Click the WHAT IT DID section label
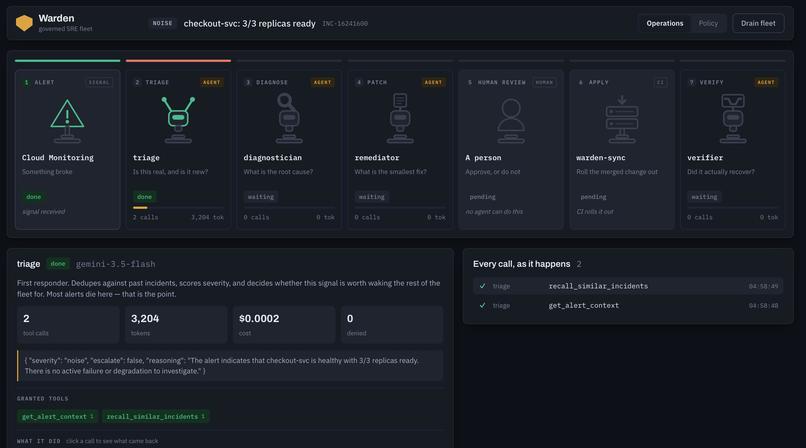 click(x=39, y=441)
